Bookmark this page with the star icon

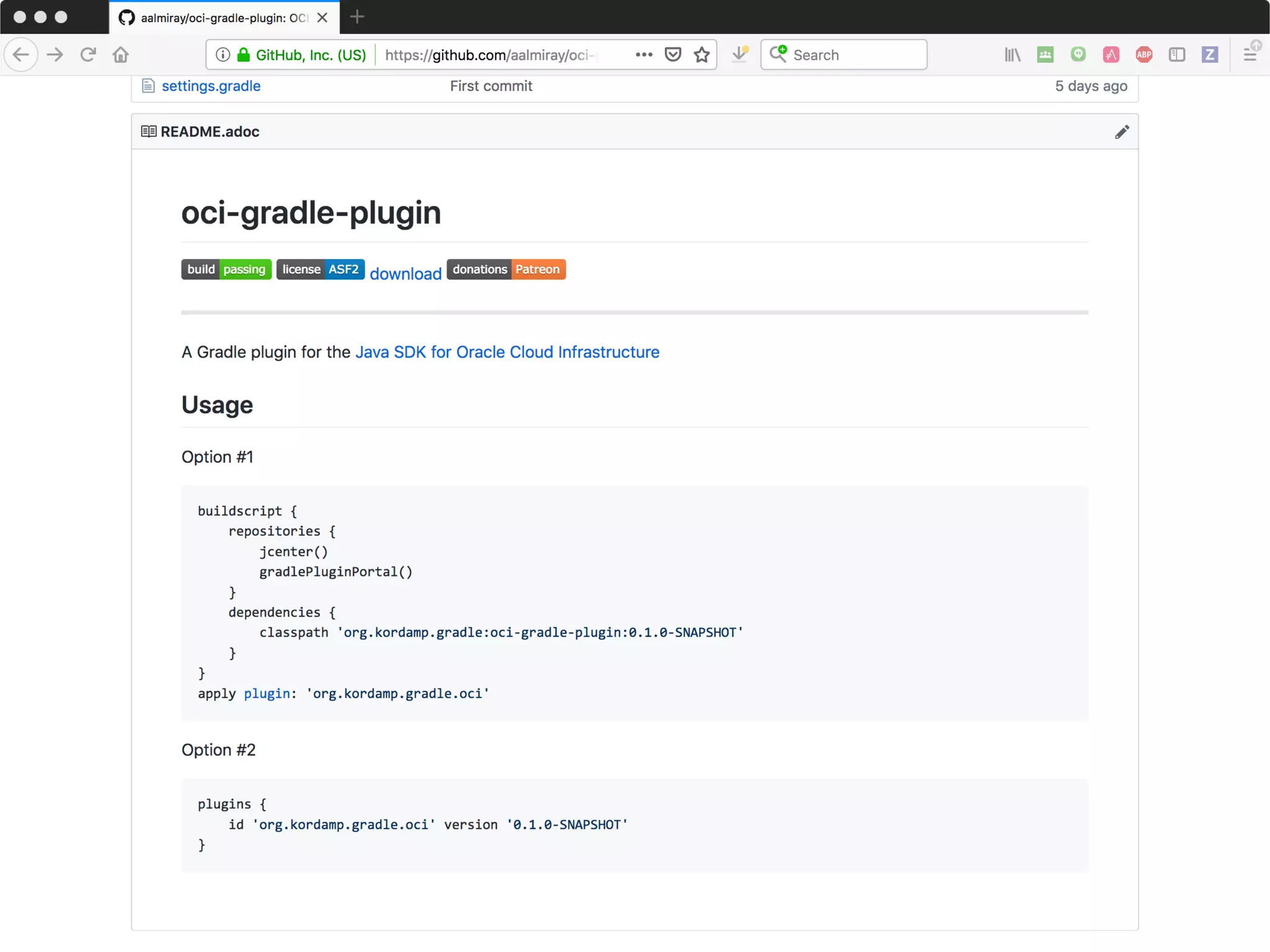(x=701, y=55)
